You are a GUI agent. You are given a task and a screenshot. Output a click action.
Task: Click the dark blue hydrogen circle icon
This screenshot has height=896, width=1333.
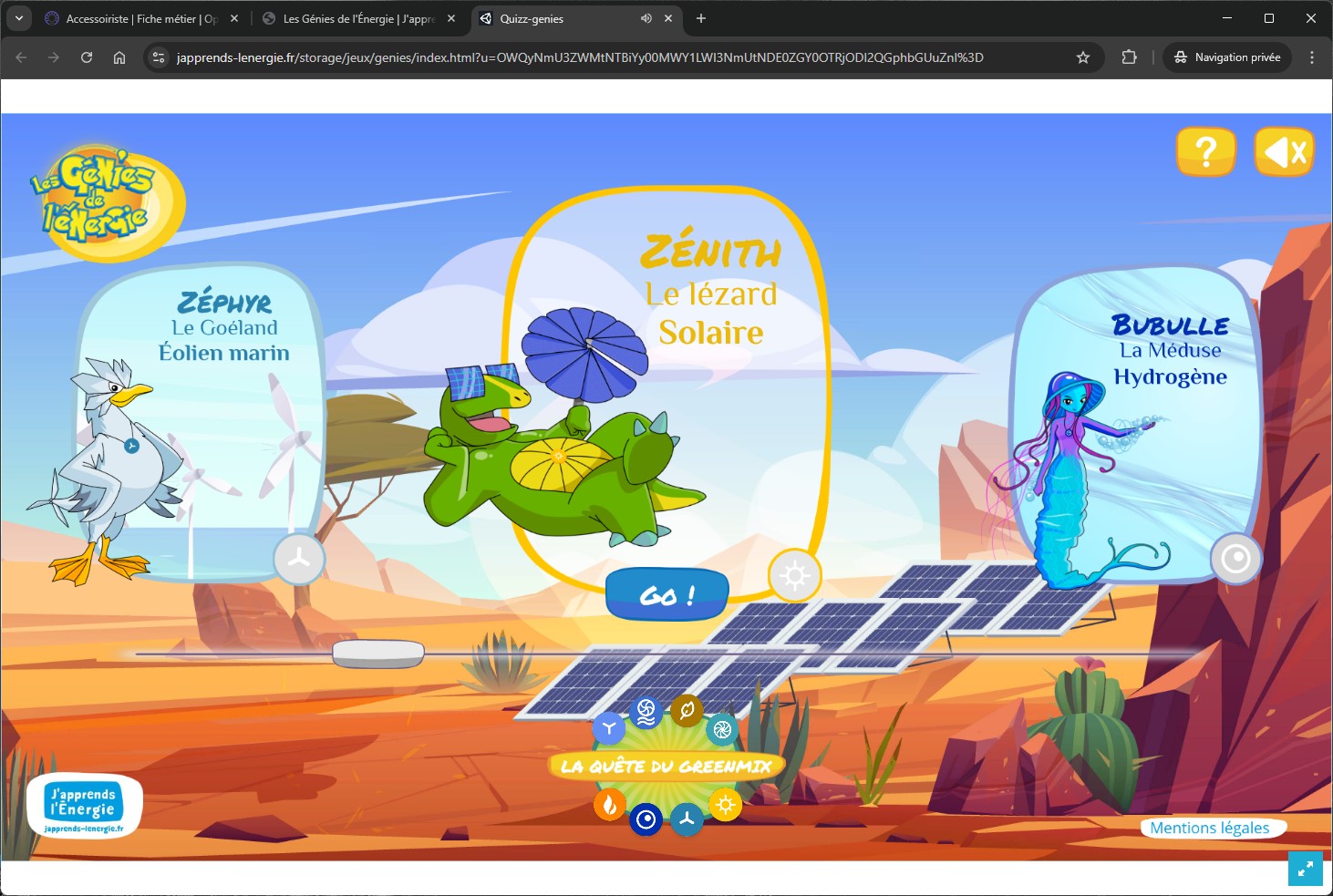pyautogui.click(x=646, y=819)
